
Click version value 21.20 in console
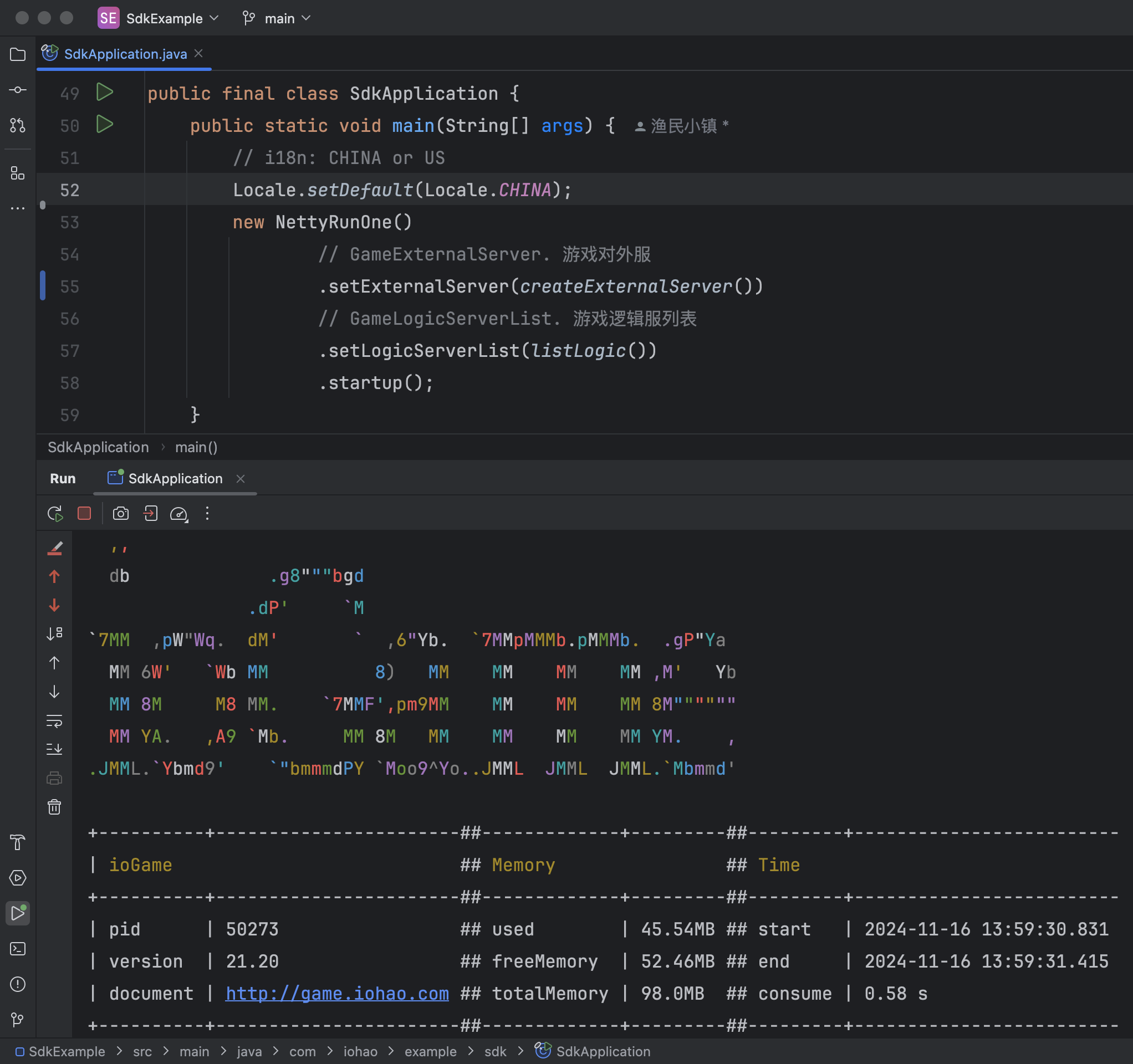pyautogui.click(x=252, y=961)
